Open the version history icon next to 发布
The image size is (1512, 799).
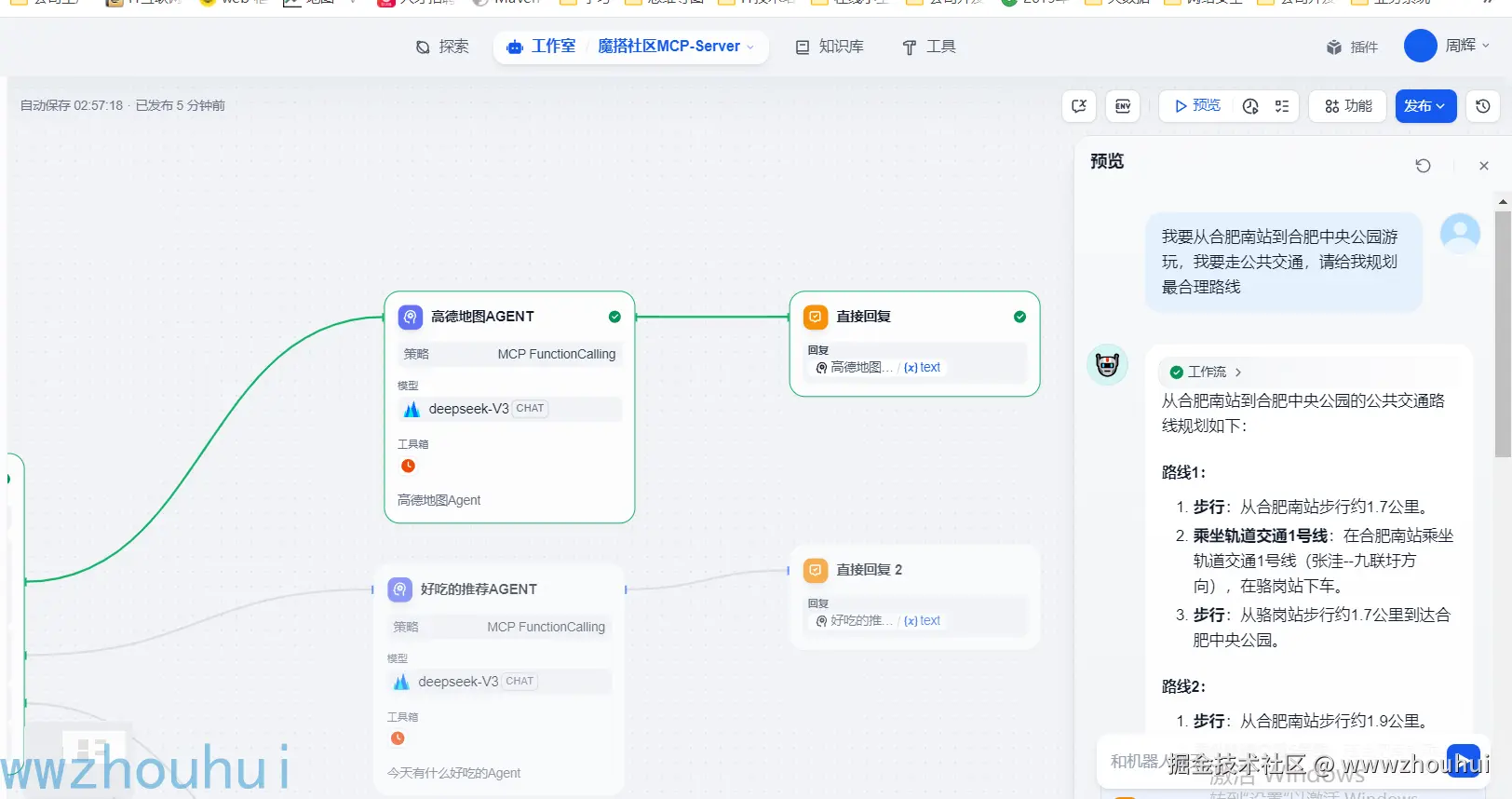(x=1483, y=106)
